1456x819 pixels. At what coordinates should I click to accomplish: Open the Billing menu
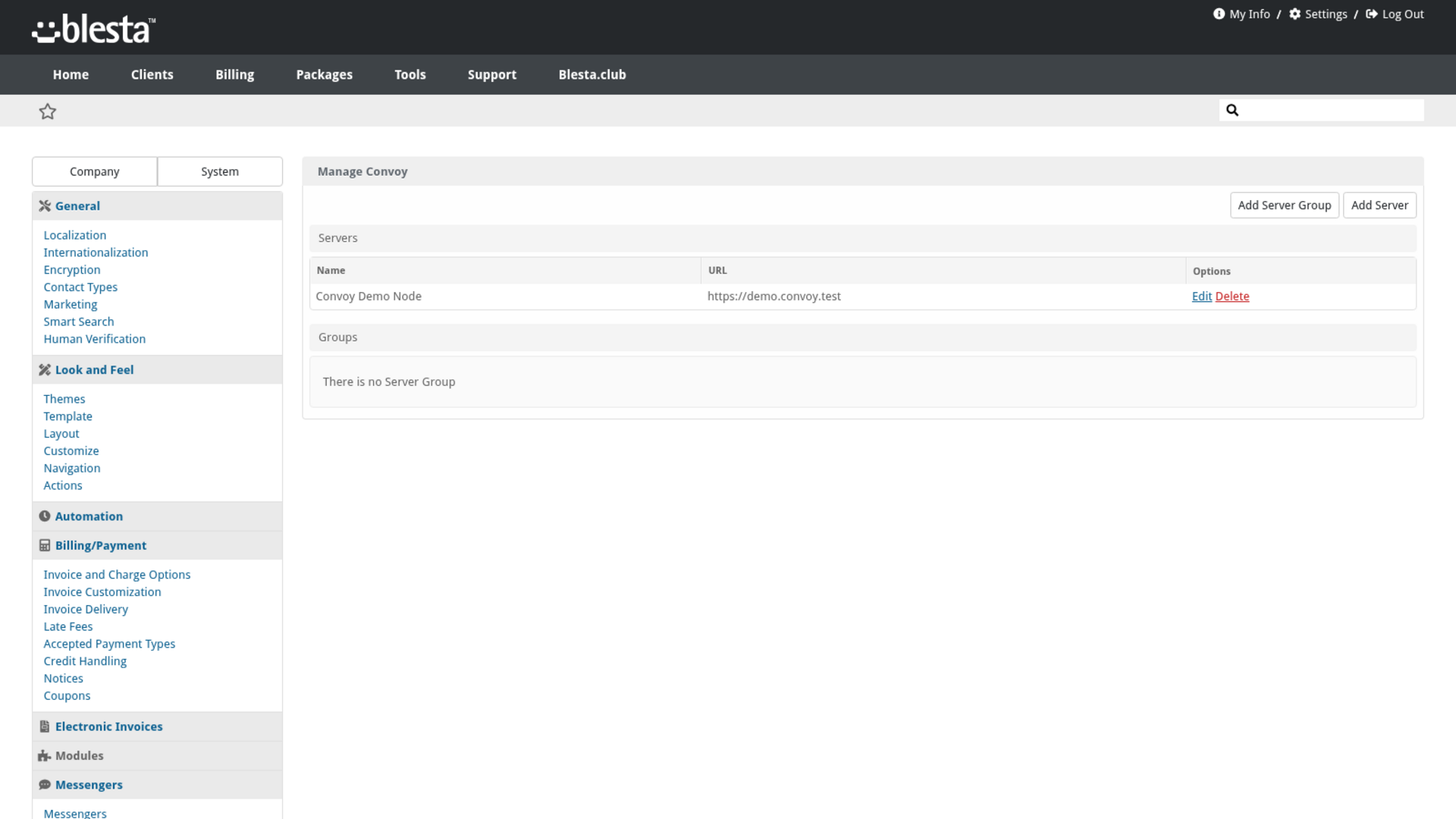[235, 74]
